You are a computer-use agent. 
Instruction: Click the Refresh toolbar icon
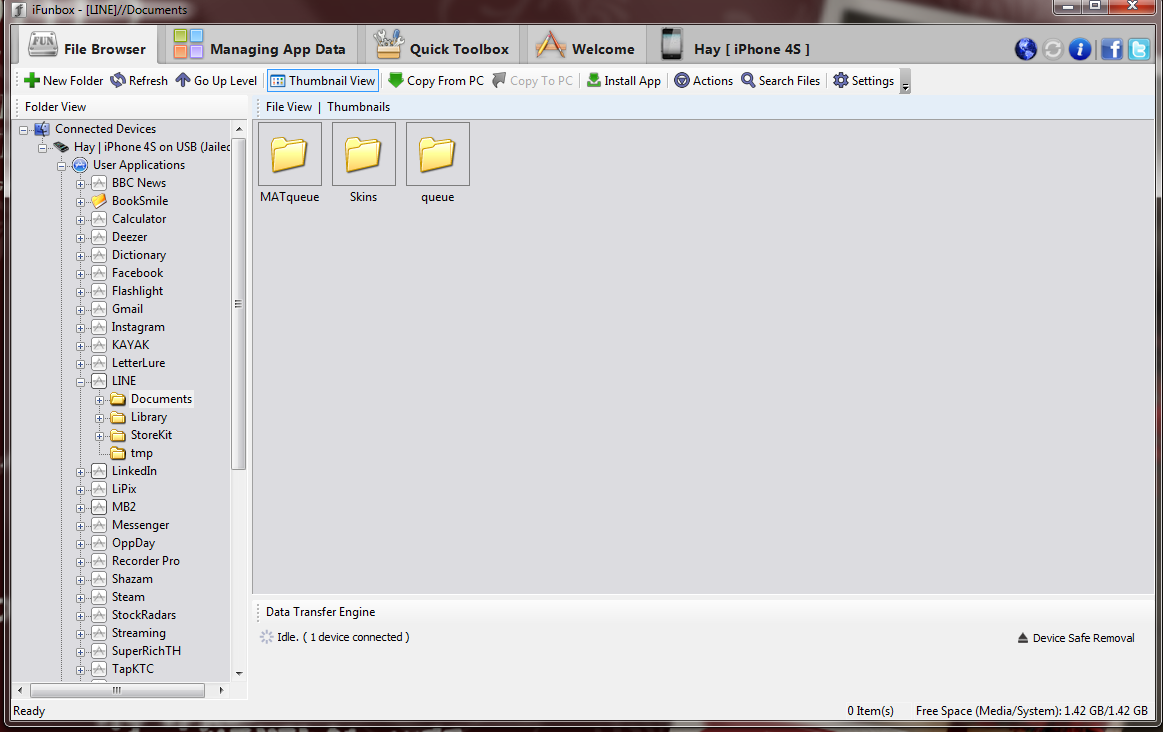pyautogui.click(x=118, y=80)
